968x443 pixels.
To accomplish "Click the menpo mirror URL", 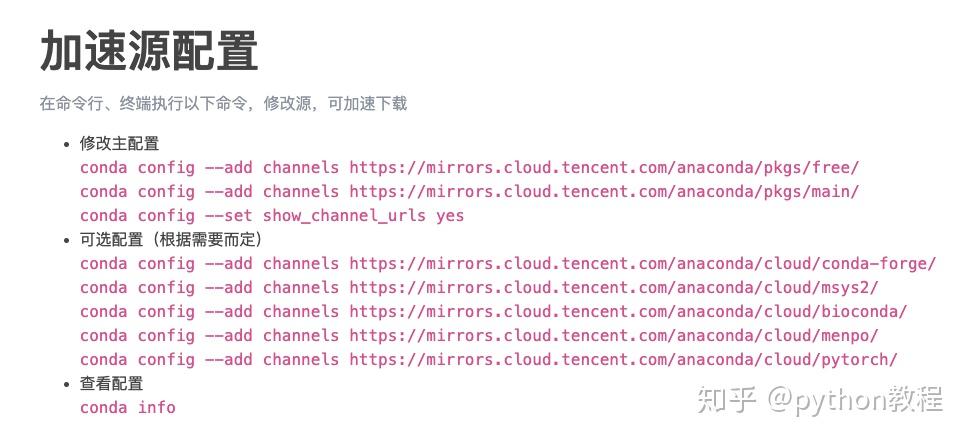I will point(614,335).
